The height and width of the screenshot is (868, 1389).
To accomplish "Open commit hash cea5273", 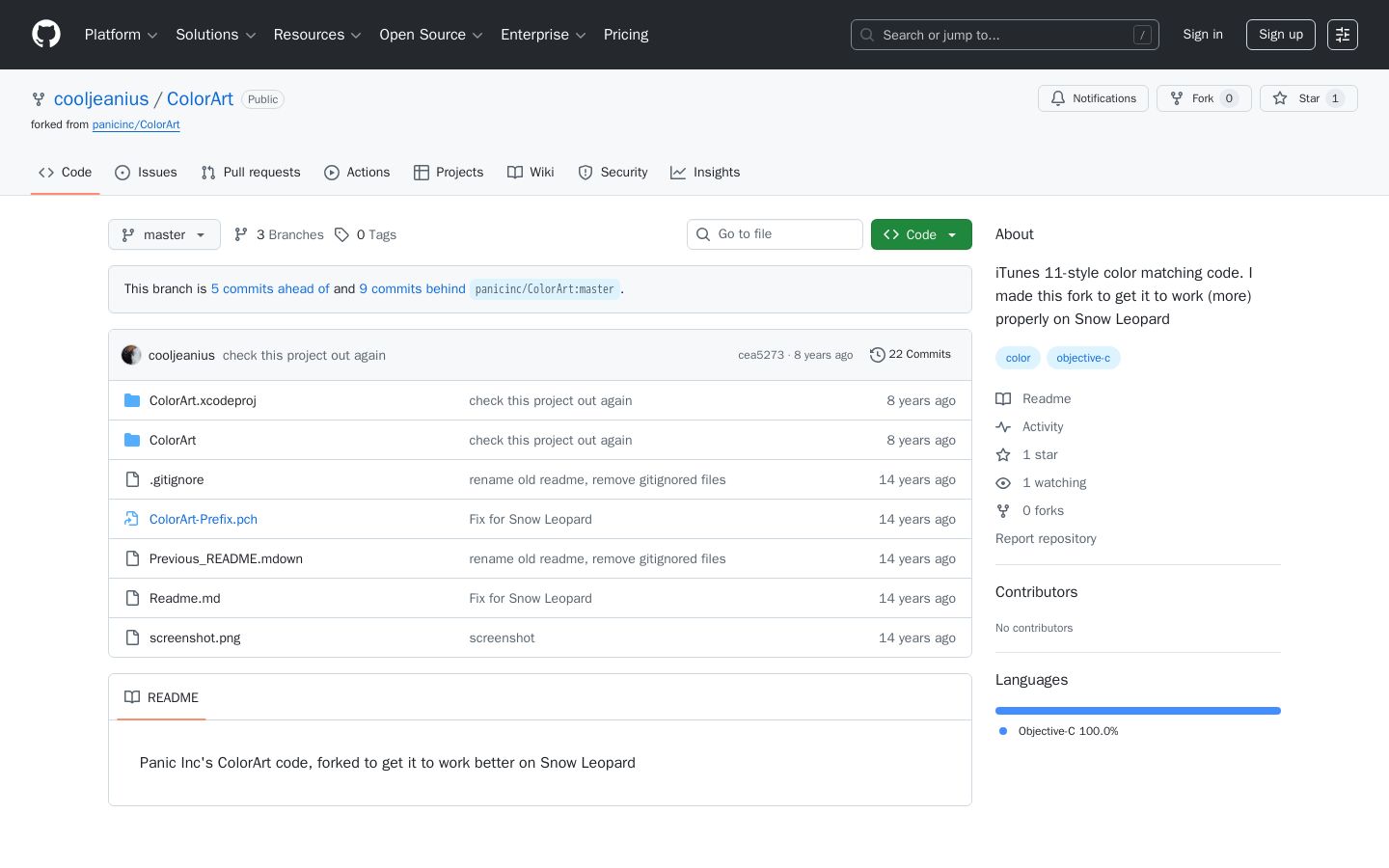I will click(761, 355).
